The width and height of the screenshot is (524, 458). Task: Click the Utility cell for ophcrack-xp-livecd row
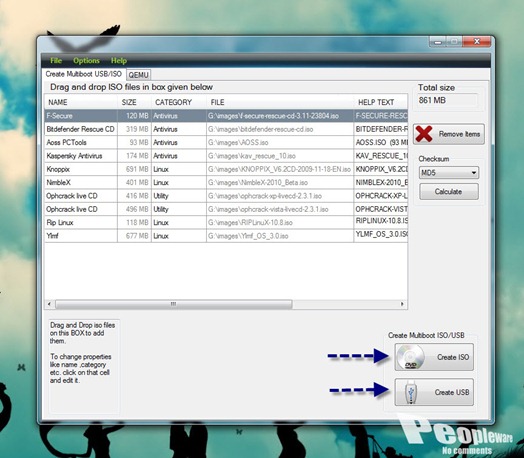[179, 196]
